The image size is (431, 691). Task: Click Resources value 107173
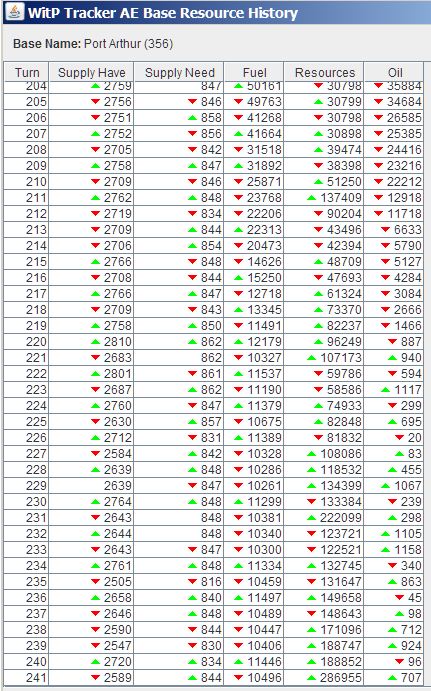(x=341, y=357)
